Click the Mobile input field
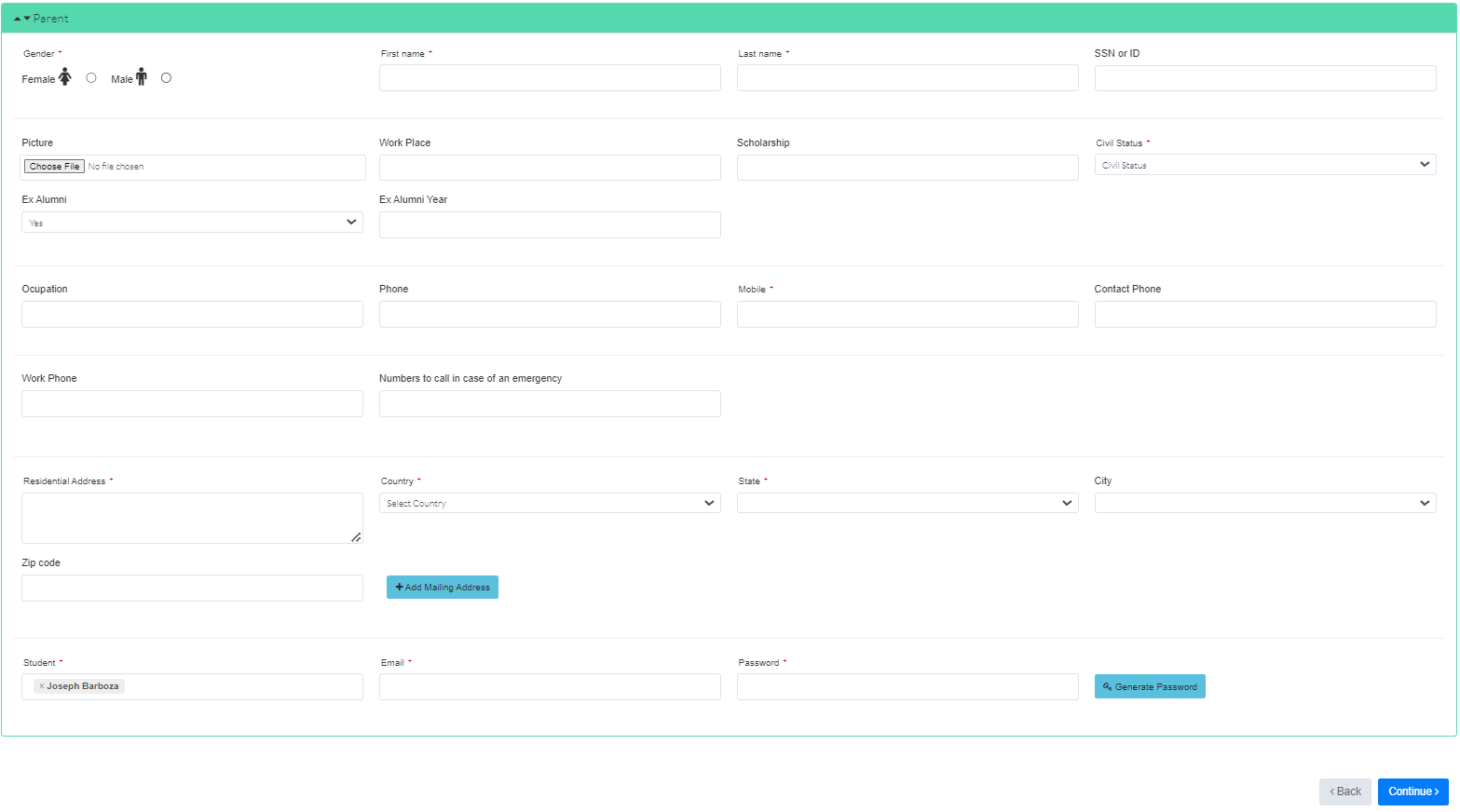 click(x=907, y=314)
